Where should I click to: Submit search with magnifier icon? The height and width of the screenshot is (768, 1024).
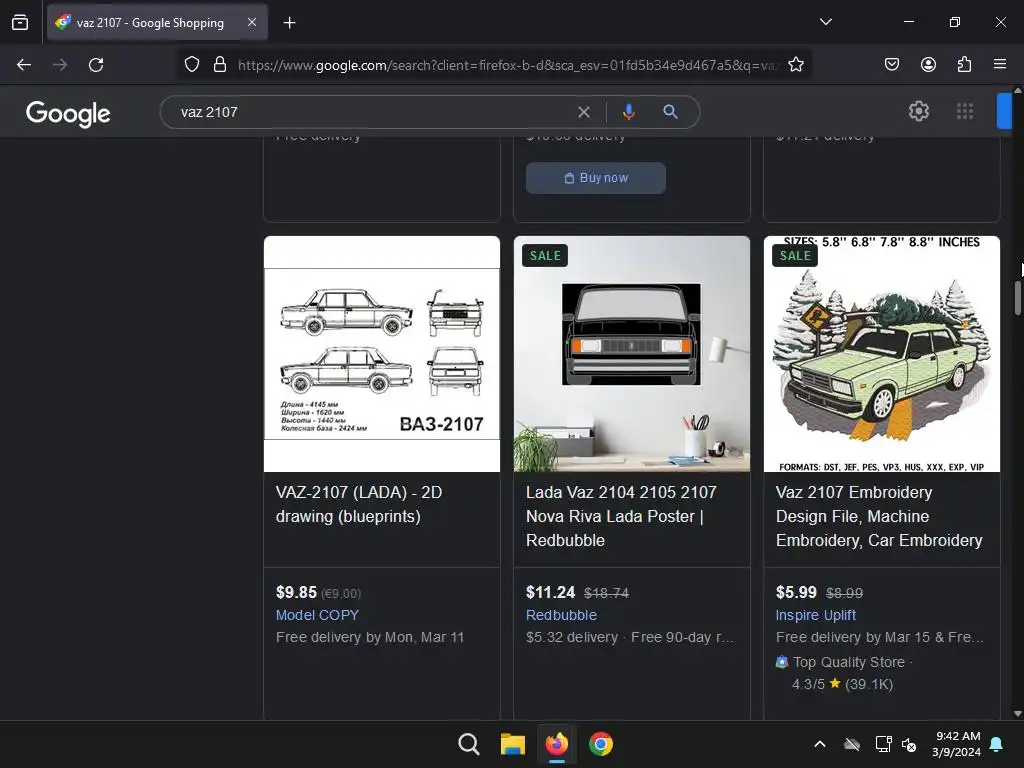670,112
